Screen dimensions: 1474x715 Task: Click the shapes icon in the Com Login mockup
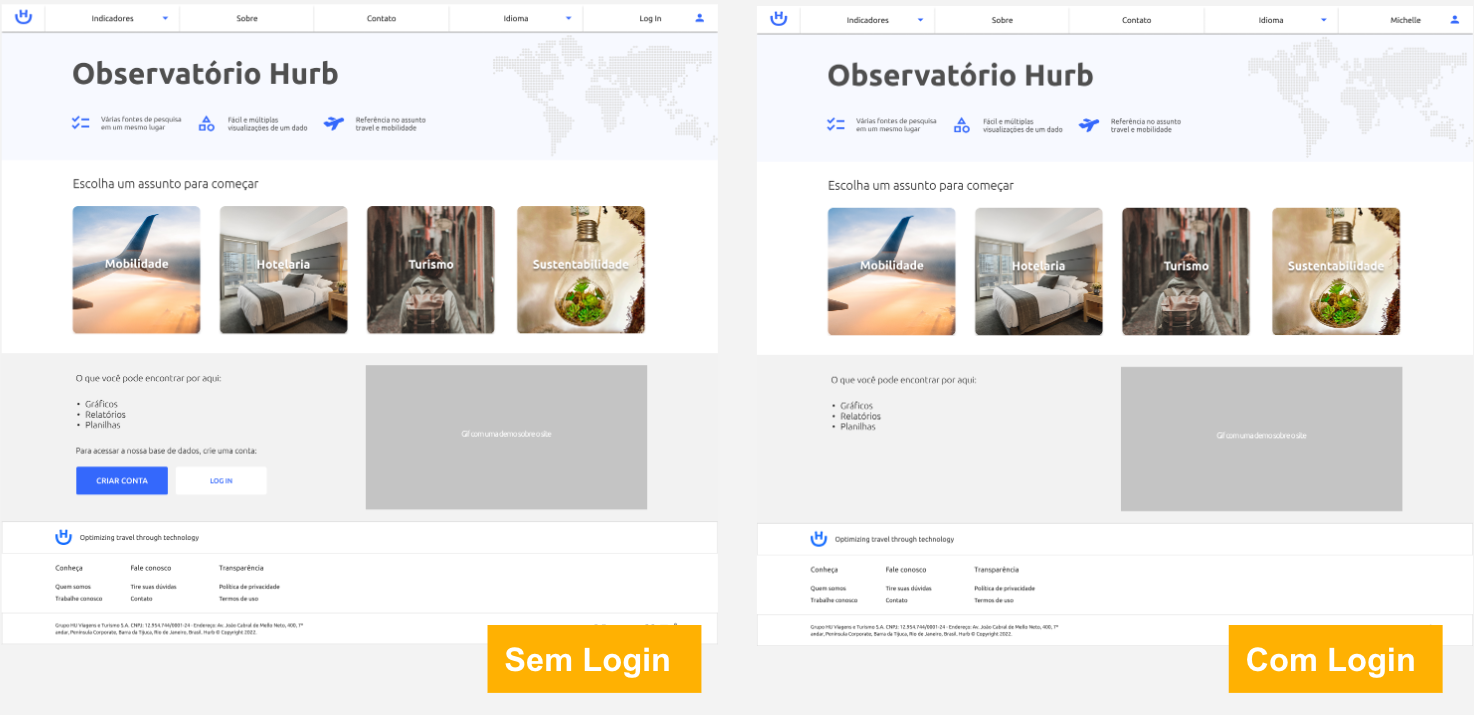point(961,125)
